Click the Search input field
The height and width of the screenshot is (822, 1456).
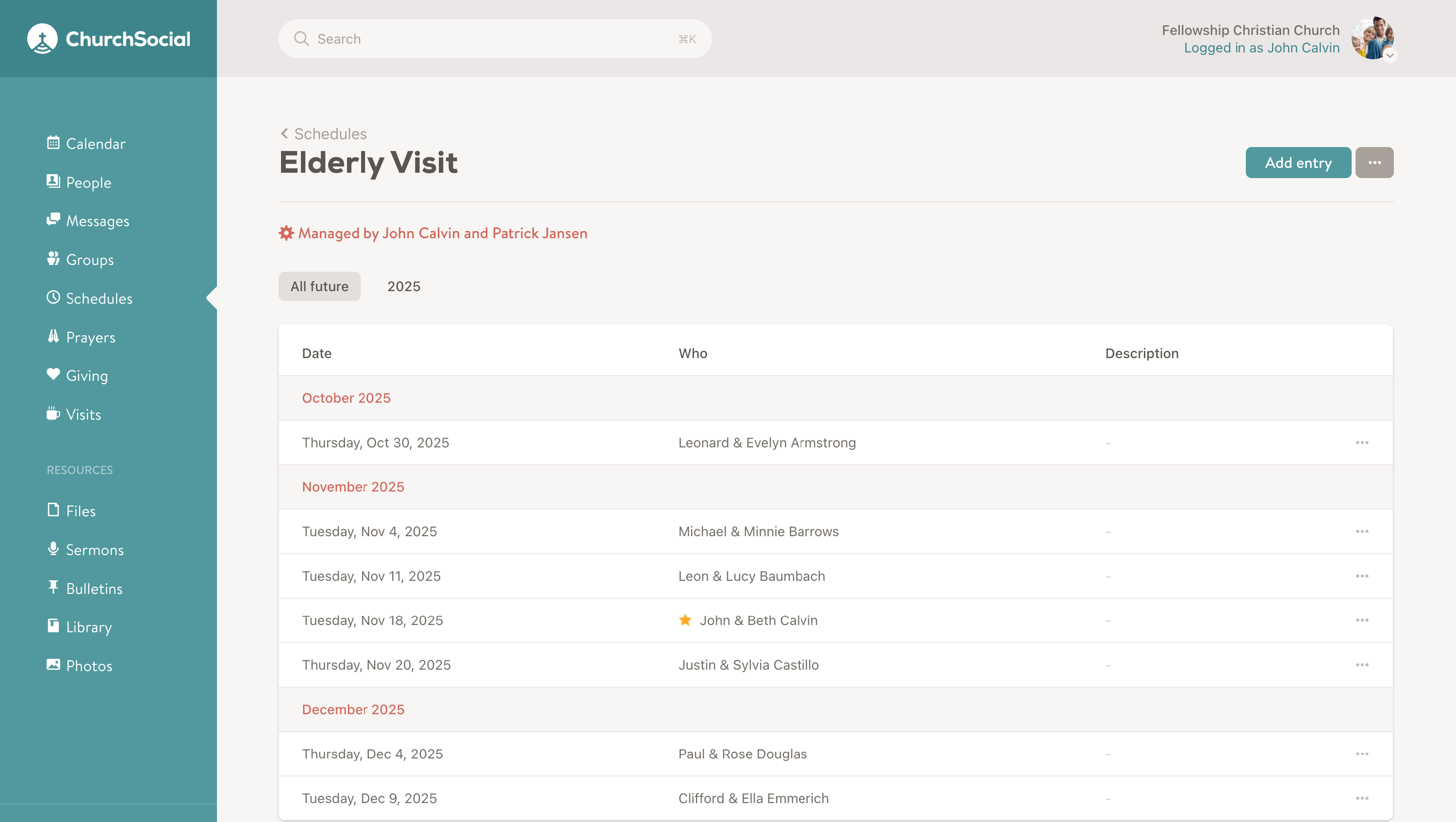click(x=495, y=39)
